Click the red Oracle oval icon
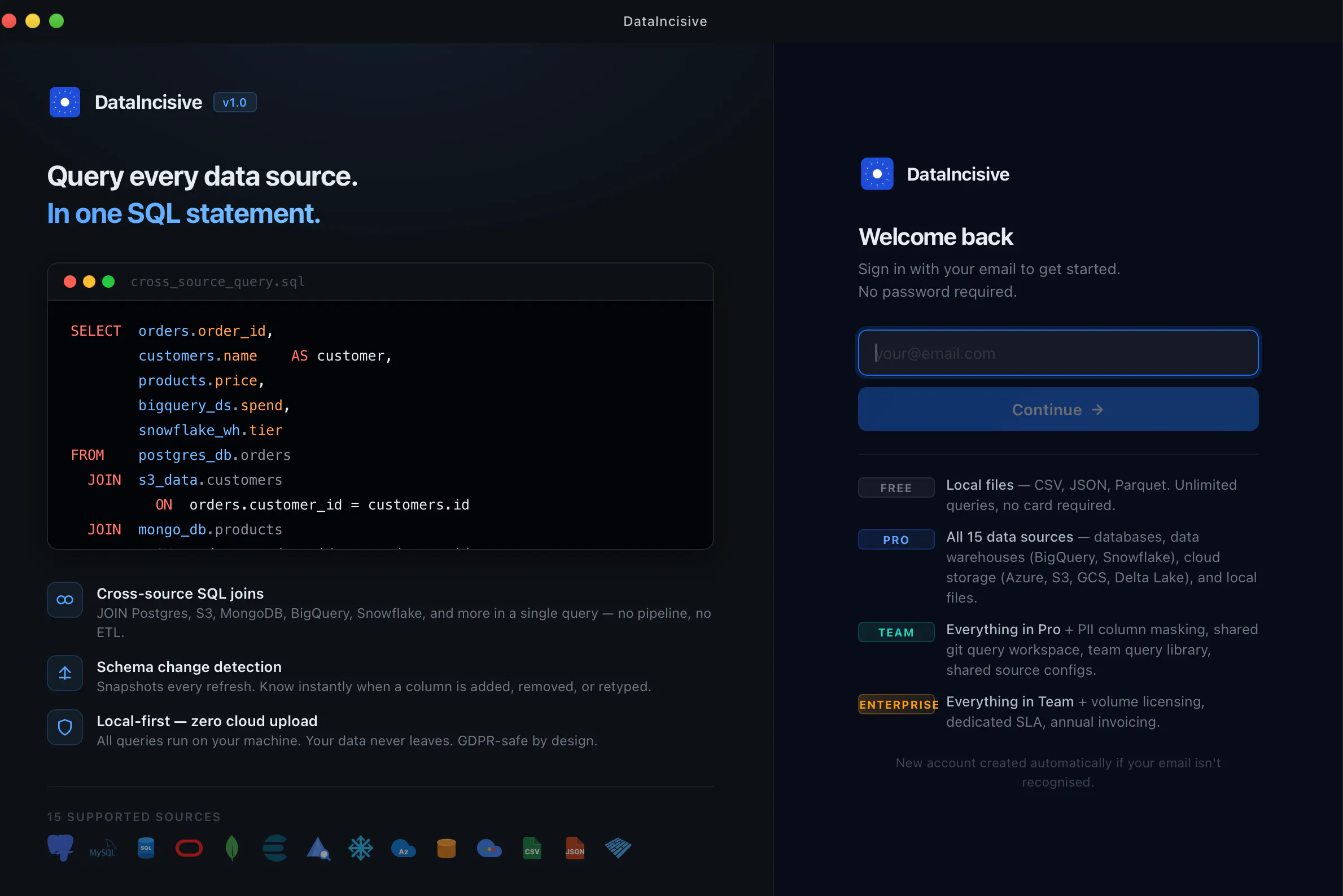Viewport: 1343px width, 896px height. coord(189,849)
